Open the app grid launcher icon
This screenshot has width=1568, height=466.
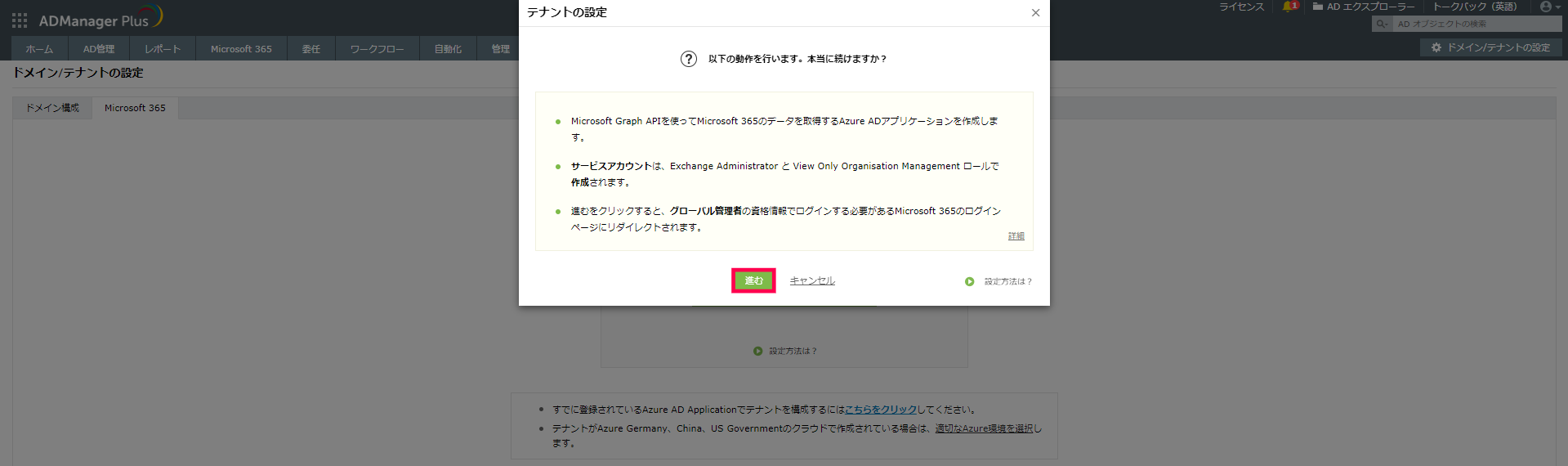[x=20, y=20]
